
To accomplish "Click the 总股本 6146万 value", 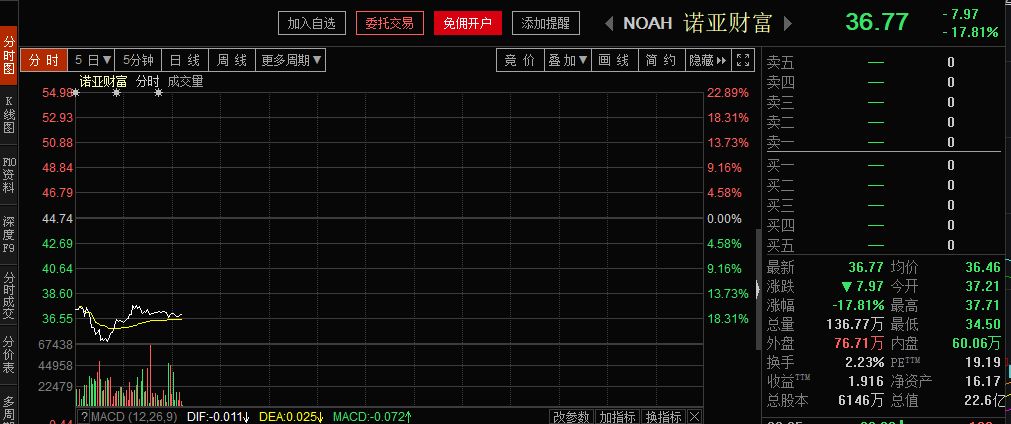I will point(861,401).
